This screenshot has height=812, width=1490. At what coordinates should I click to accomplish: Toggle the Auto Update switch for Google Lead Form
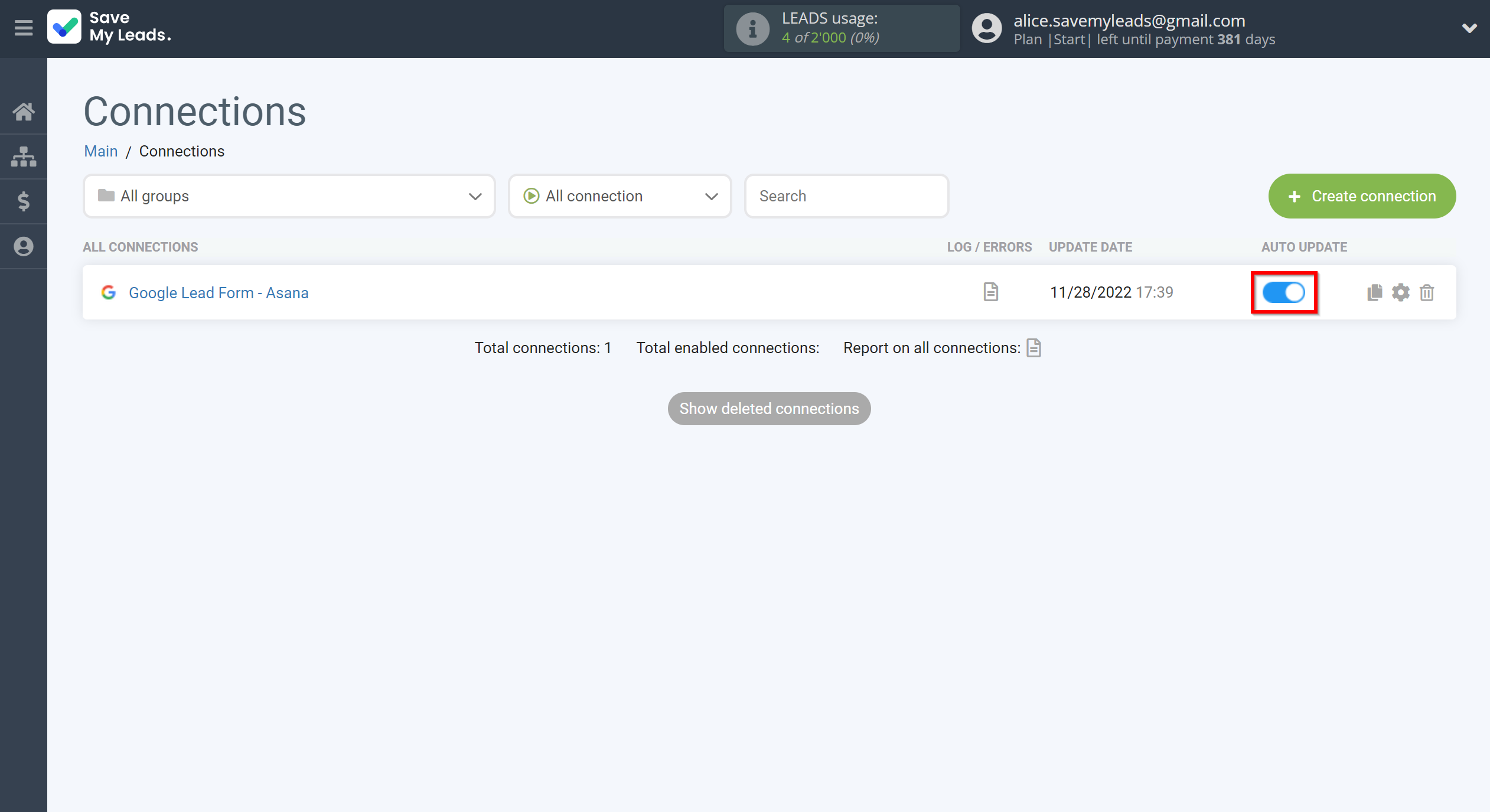click(x=1284, y=292)
